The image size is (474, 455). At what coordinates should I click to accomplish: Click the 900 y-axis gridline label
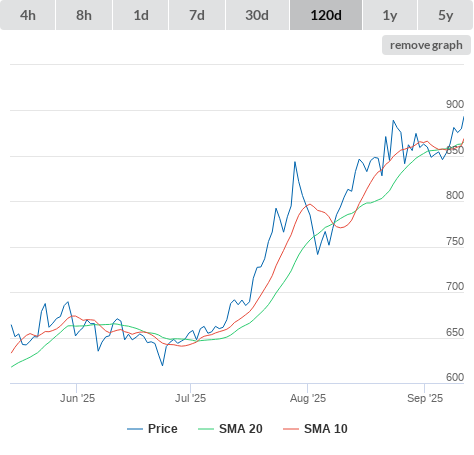click(455, 104)
